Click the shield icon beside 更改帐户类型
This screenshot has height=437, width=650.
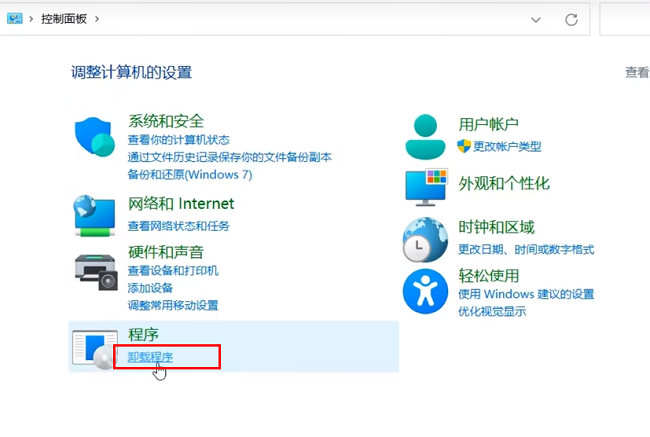464,146
